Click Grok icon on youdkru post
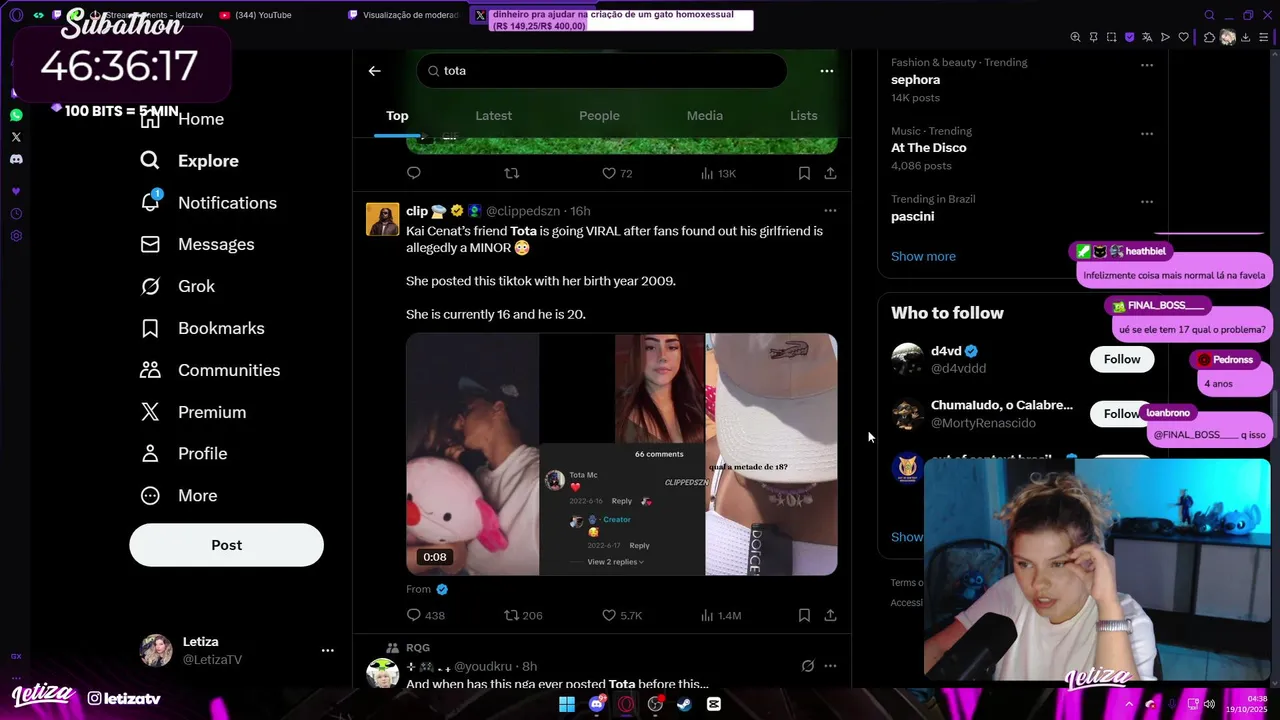Viewport: 1280px width, 720px height. [x=807, y=666]
